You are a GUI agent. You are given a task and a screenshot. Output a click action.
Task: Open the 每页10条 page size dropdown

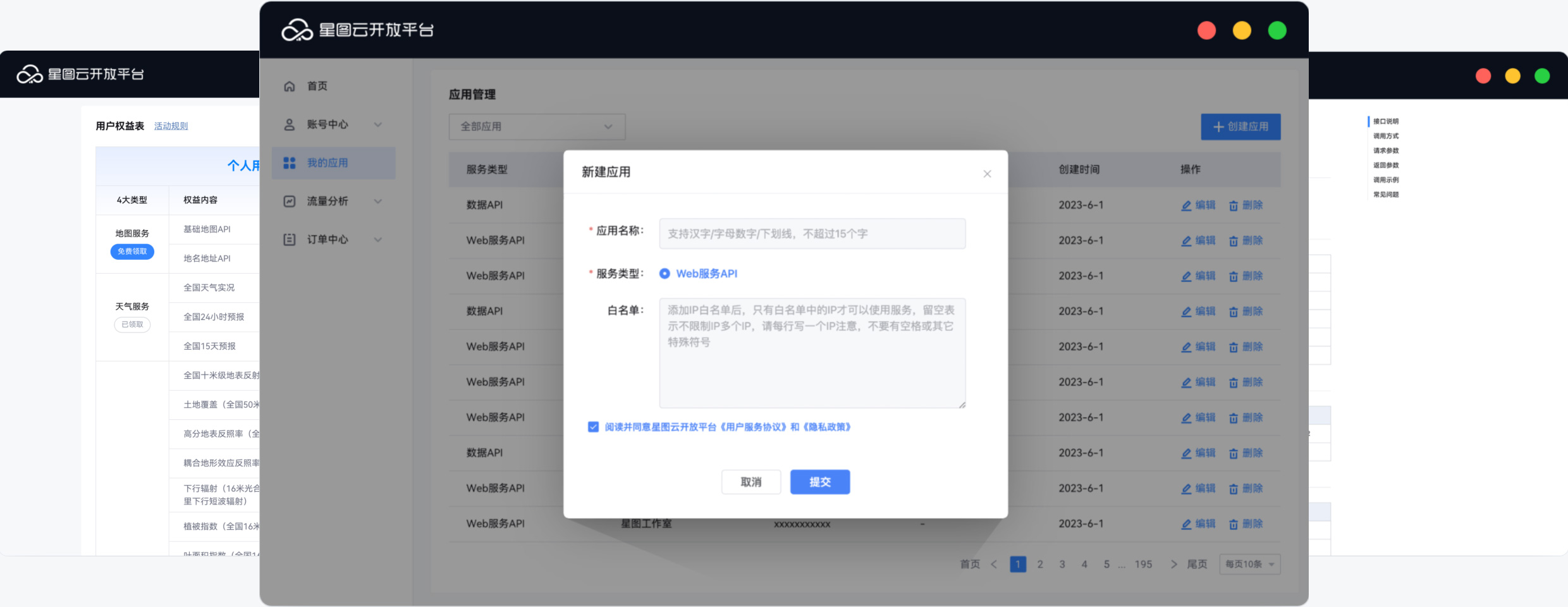tap(1249, 564)
